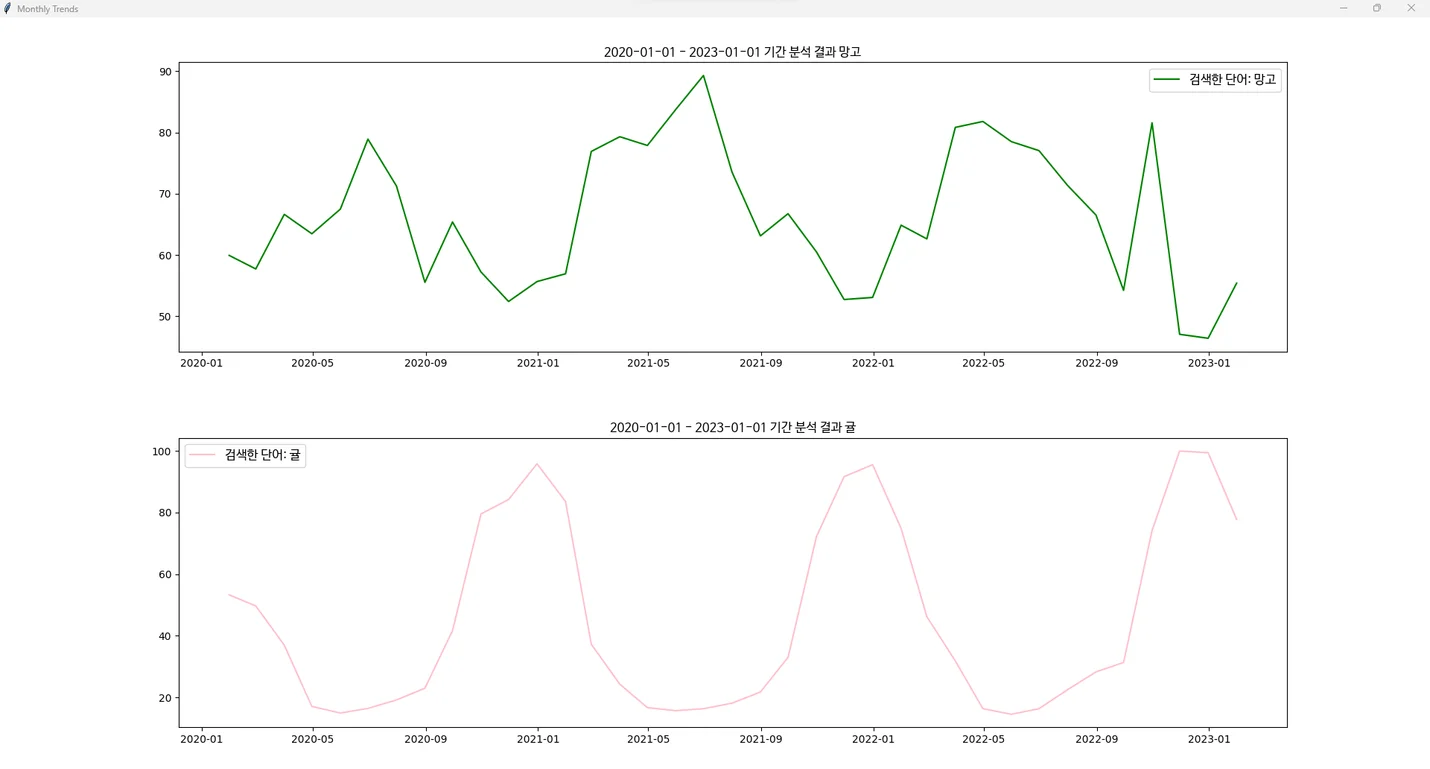Click the y-axis label 70 on the top chart

tap(165, 194)
